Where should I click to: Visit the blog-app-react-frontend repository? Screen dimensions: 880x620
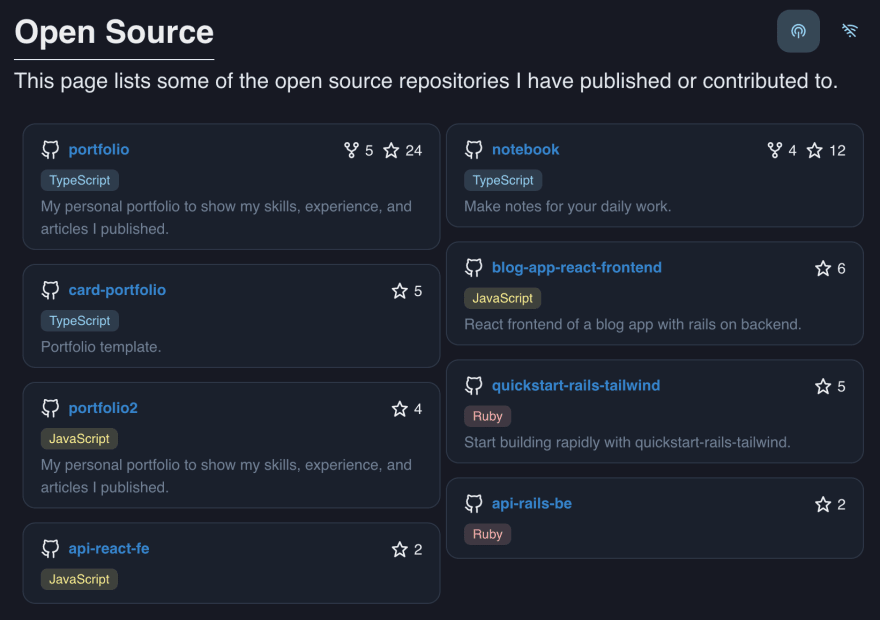[x=576, y=268]
